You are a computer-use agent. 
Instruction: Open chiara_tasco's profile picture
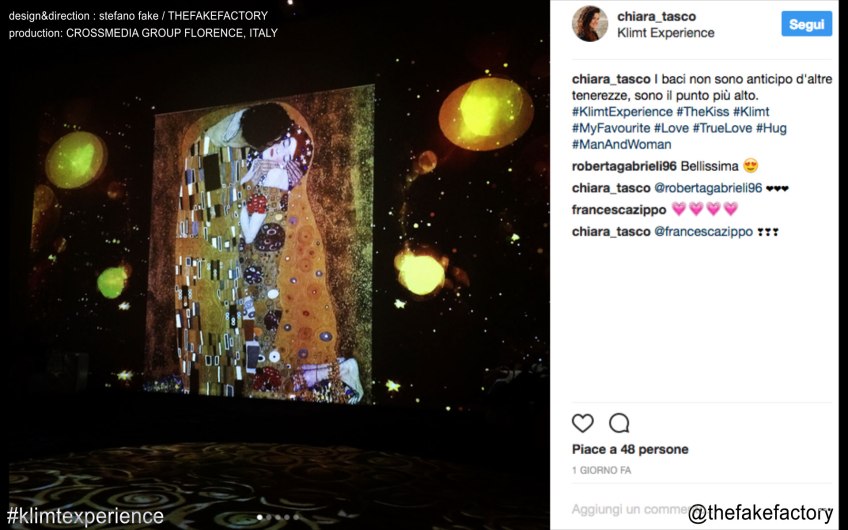click(x=590, y=24)
